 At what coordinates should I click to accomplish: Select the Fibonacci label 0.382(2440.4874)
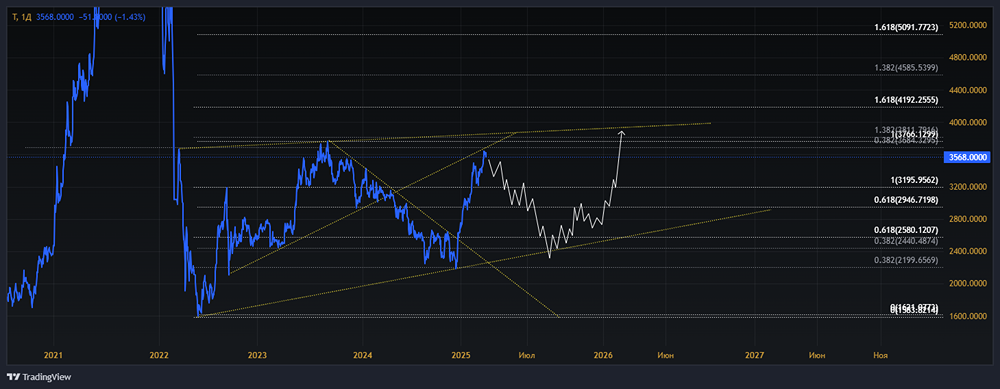pos(906,241)
